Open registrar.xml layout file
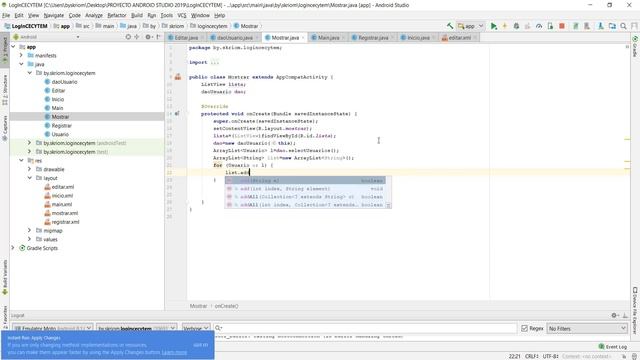 65,222
